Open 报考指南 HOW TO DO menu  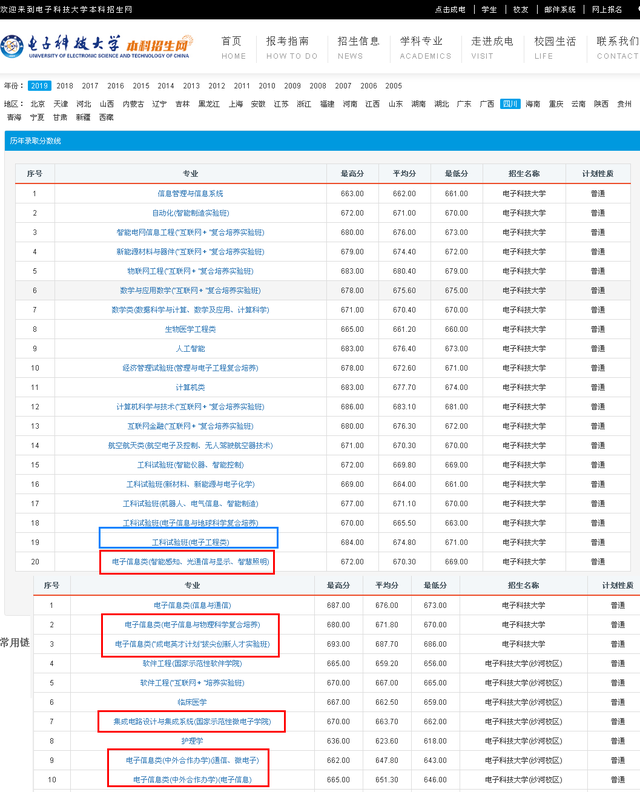click(292, 48)
